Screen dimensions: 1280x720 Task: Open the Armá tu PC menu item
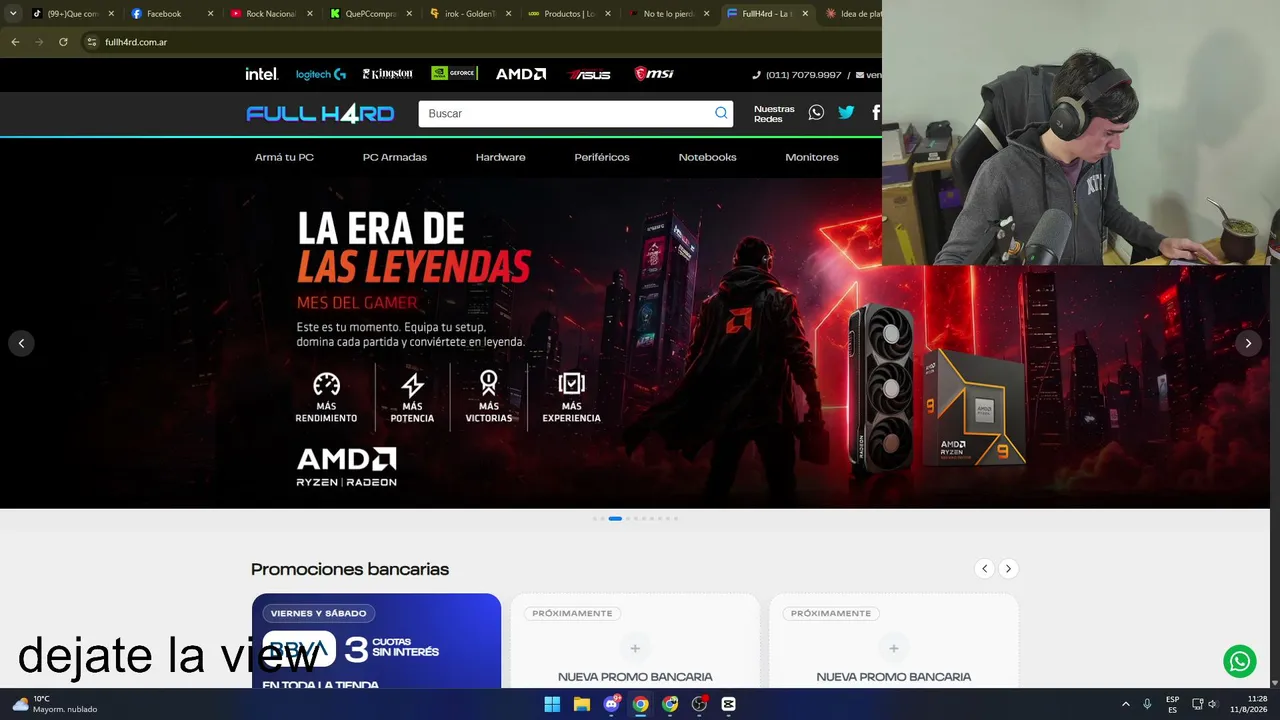pos(284,157)
